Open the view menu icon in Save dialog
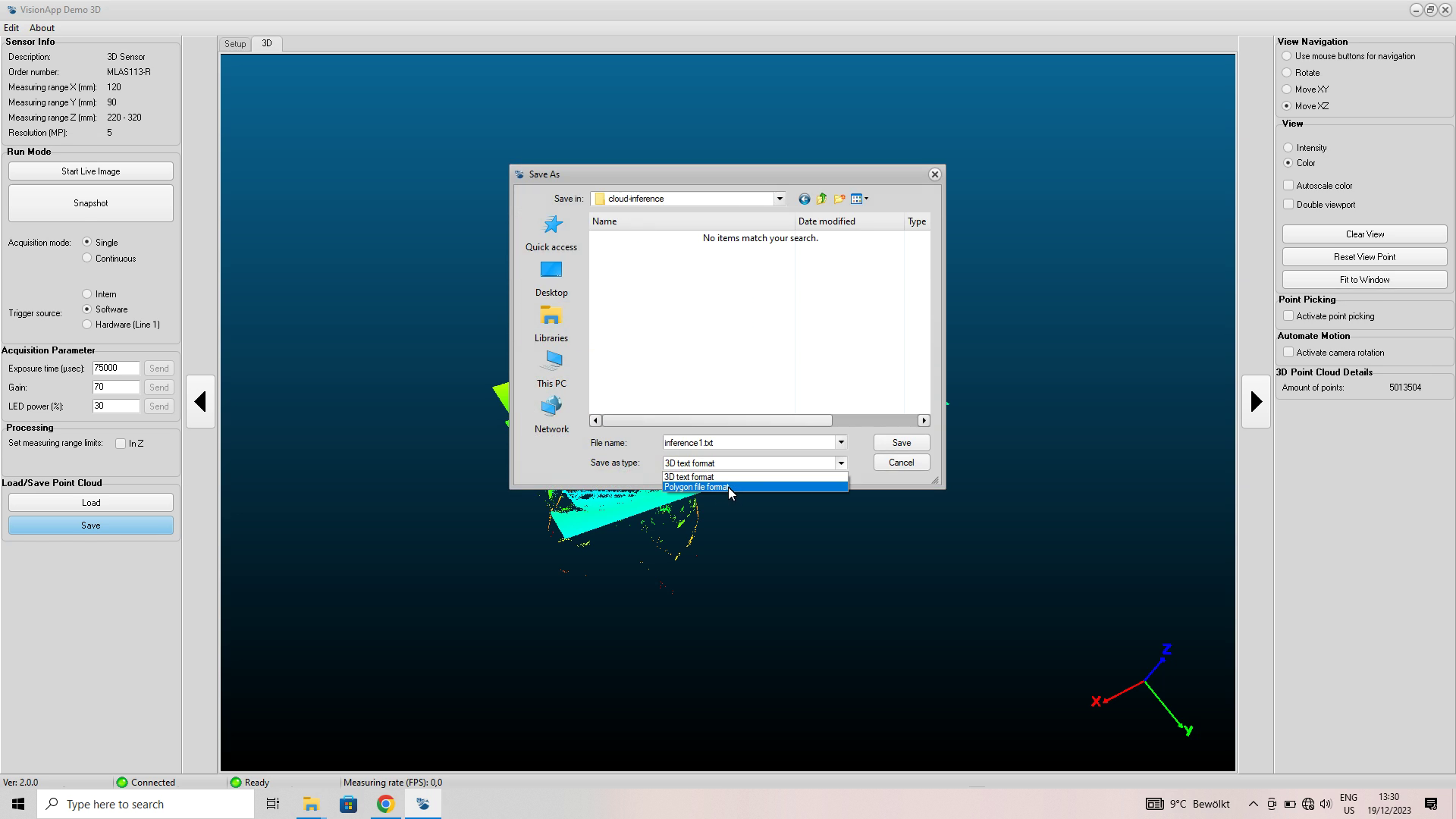This screenshot has height=819, width=1456. tap(859, 199)
